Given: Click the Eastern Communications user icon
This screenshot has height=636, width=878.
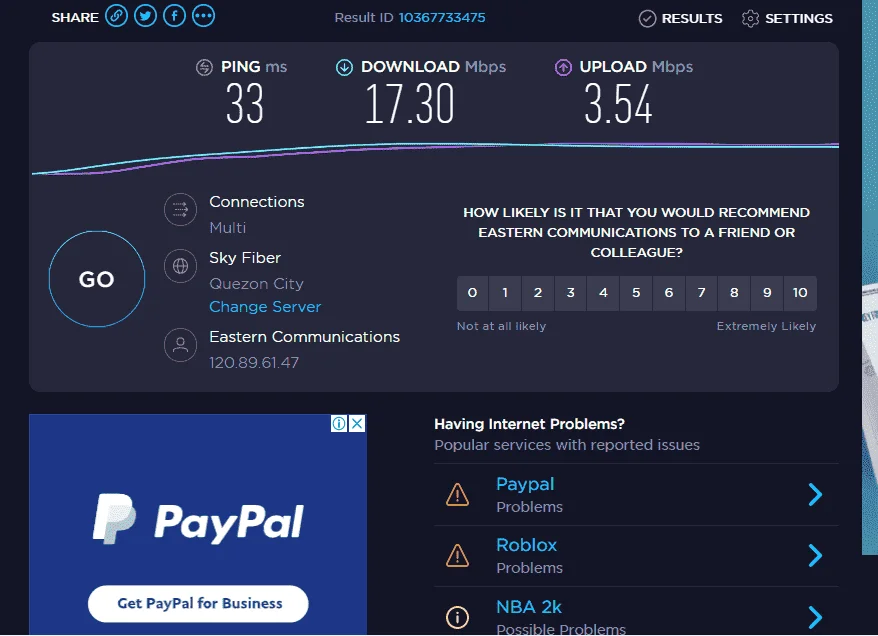Looking at the screenshot, I should click(180, 345).
